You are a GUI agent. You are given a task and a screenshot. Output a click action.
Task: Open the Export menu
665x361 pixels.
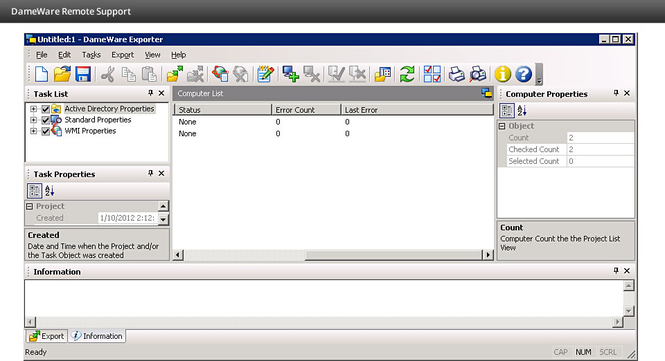123,55
